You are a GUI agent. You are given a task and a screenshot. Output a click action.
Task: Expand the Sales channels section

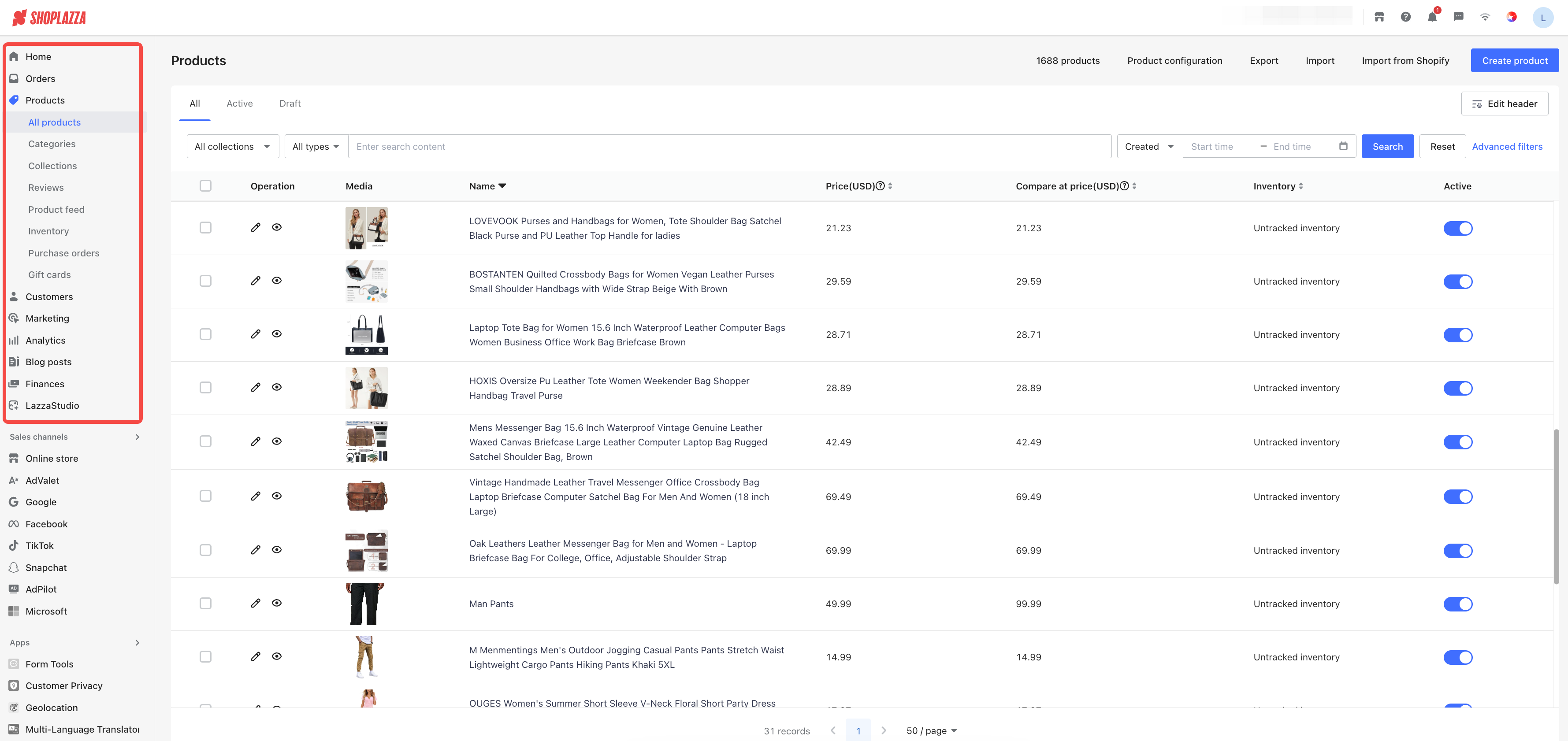tap(137, 437)
